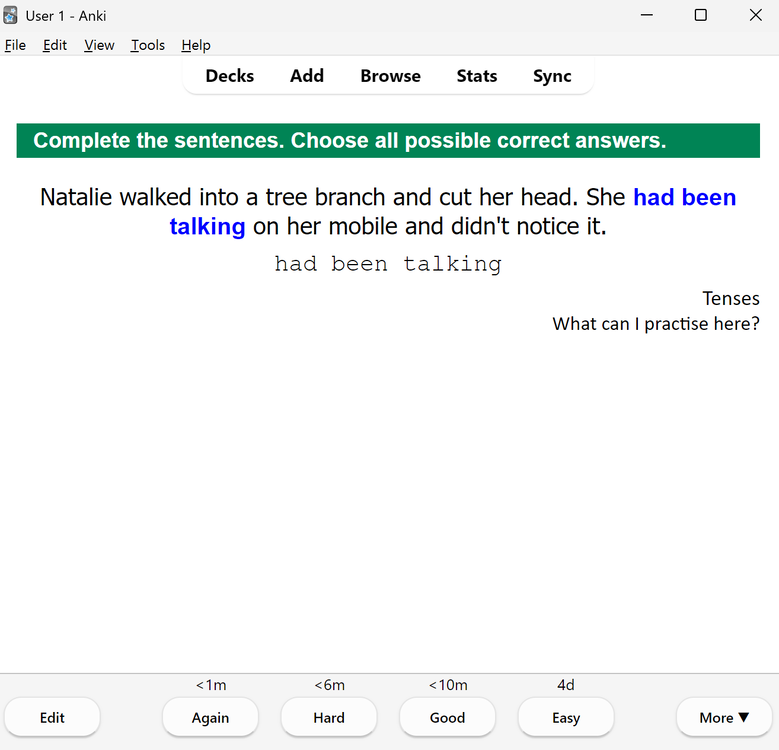Click the Anki app icon in title bar

click(x=10, y=15)
